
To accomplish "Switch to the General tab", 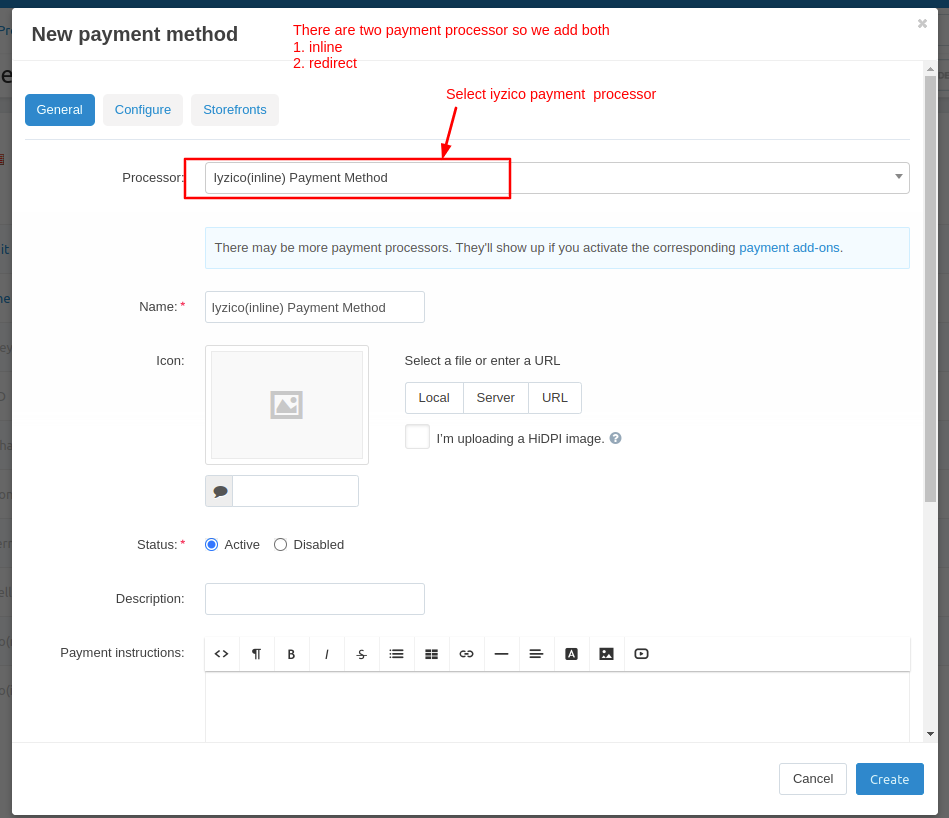I will (x=59, y=110).
